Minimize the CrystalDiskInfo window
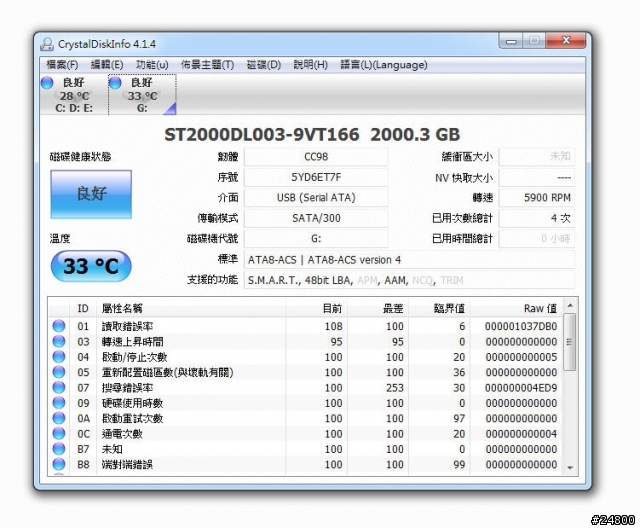 [511, 41]
